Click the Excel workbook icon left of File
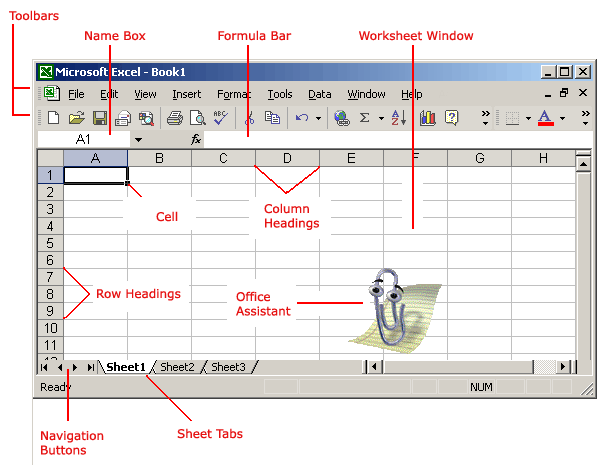Image resolution: width=599 pixels, height=465 pixels. (52, 94)
